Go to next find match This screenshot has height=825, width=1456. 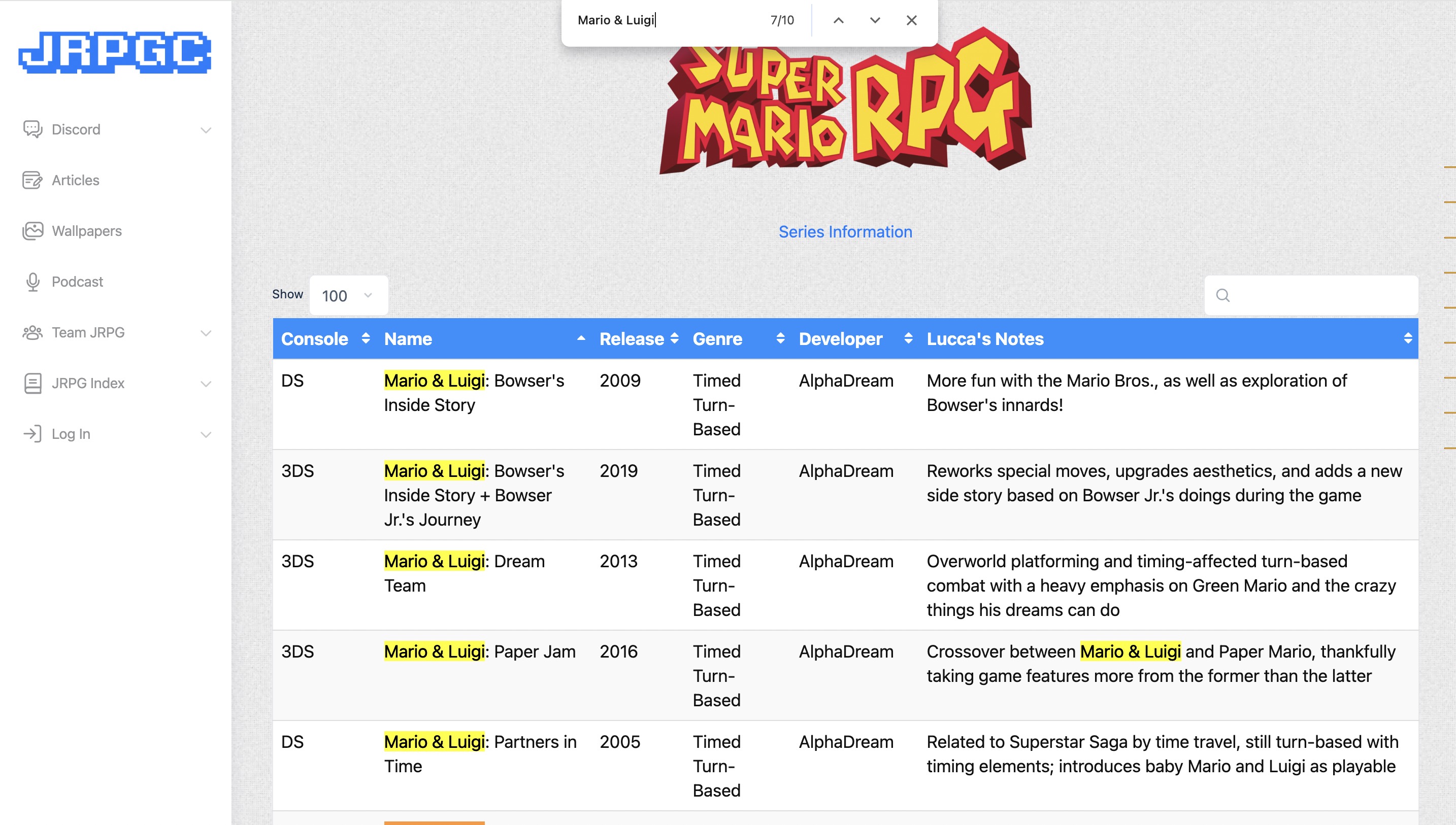875,20
